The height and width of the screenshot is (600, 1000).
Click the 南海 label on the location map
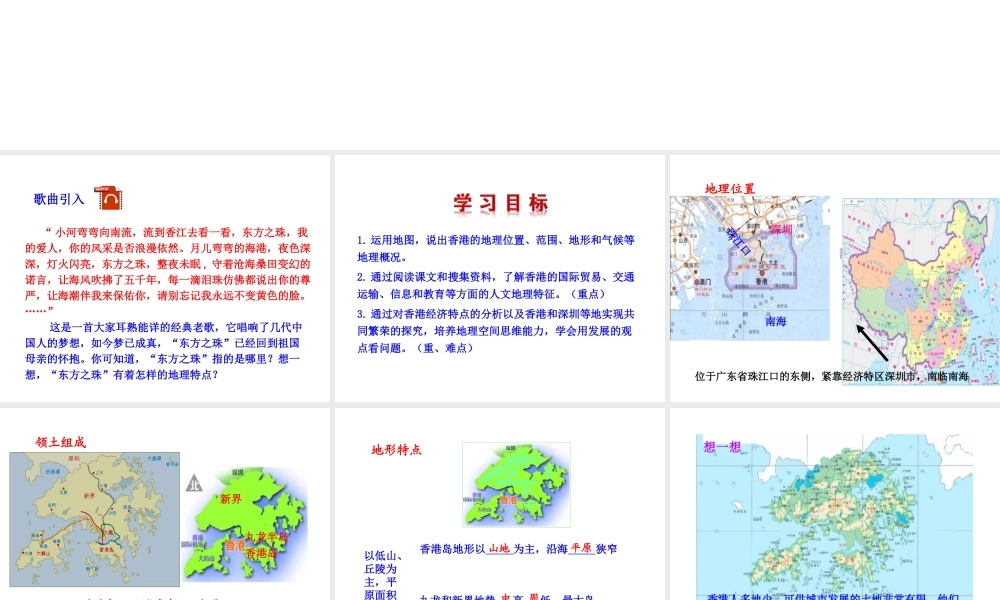(x=776, y=321)
